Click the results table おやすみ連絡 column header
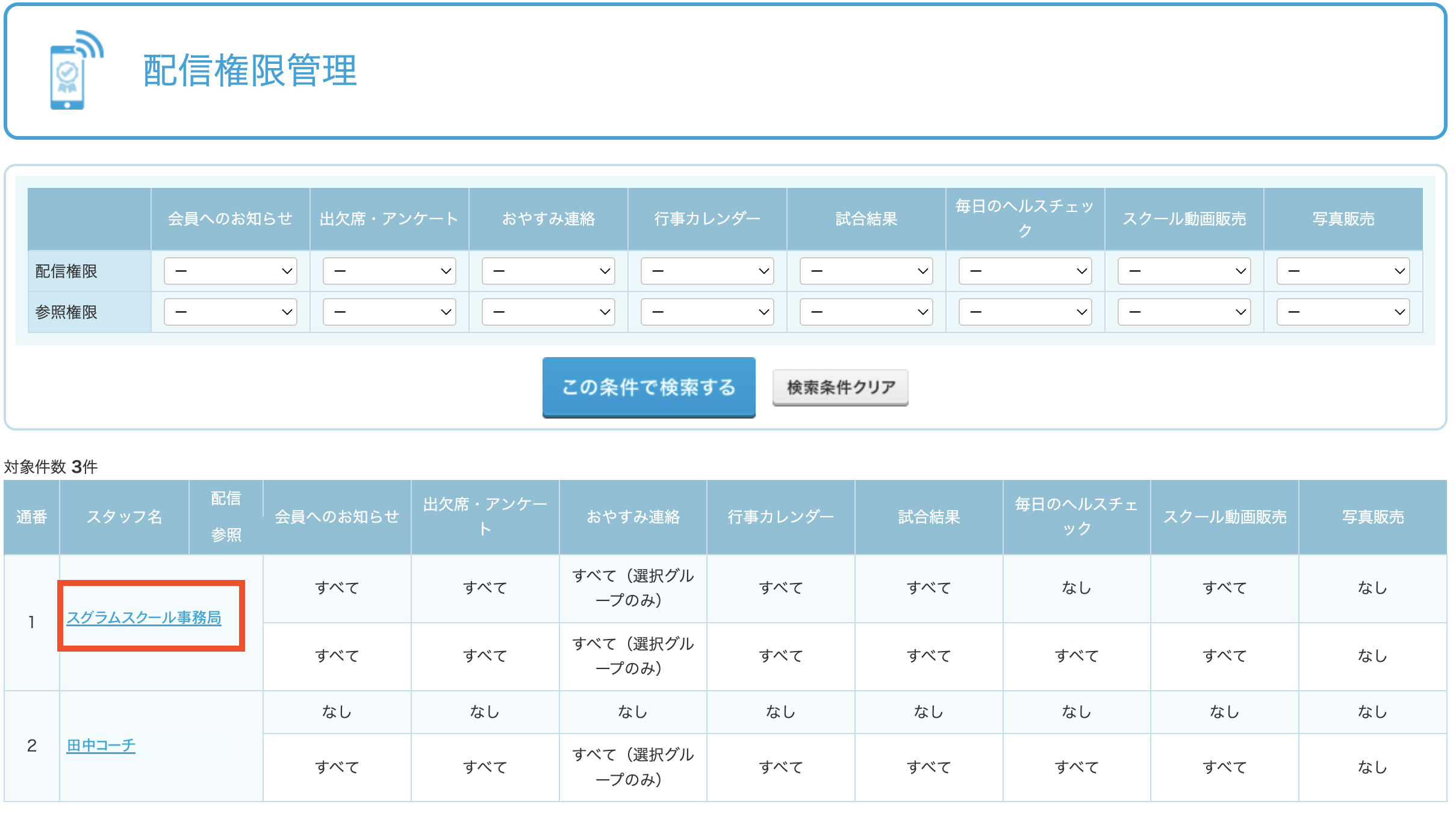This screenshot has width=1456, height=813. pos(633,517)
